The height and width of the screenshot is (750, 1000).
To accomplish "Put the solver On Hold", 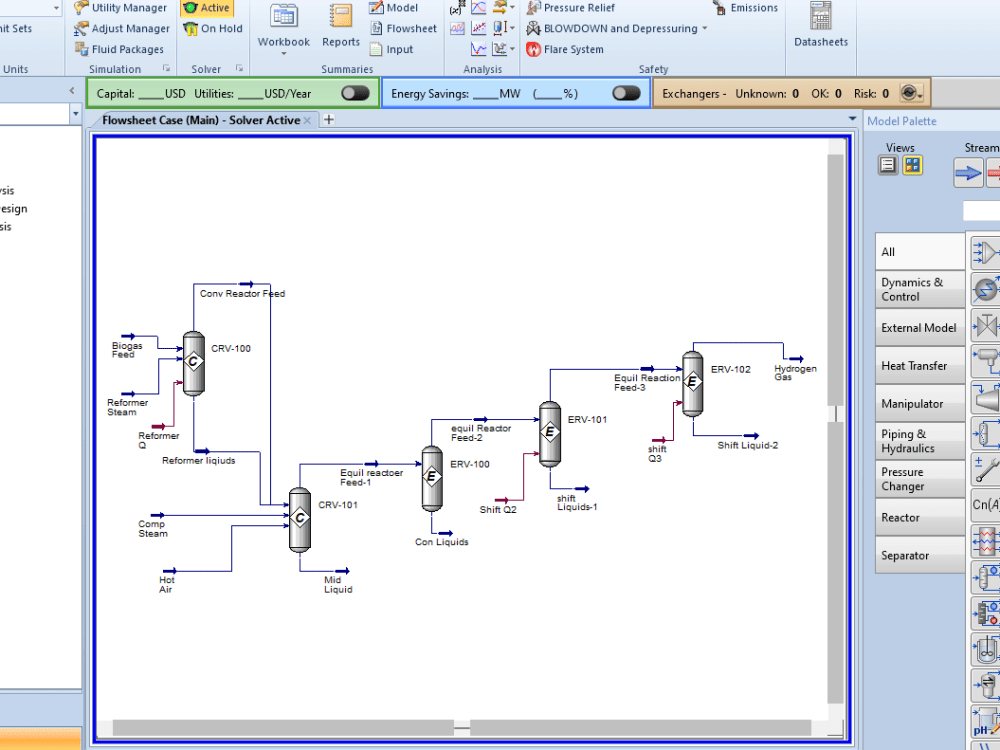I will [212, 28].
